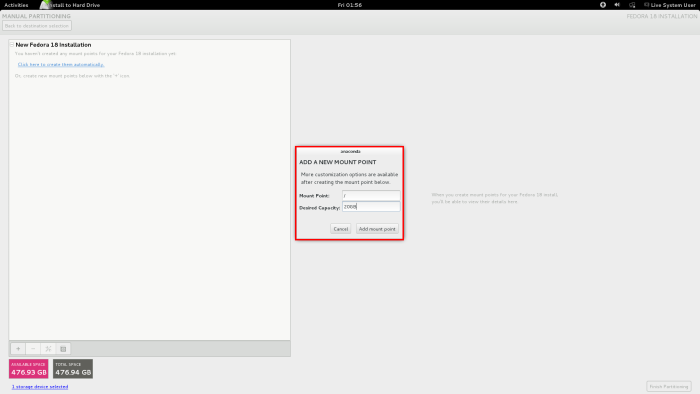Open the 1 storage device selected link

[x=40, y=386]
